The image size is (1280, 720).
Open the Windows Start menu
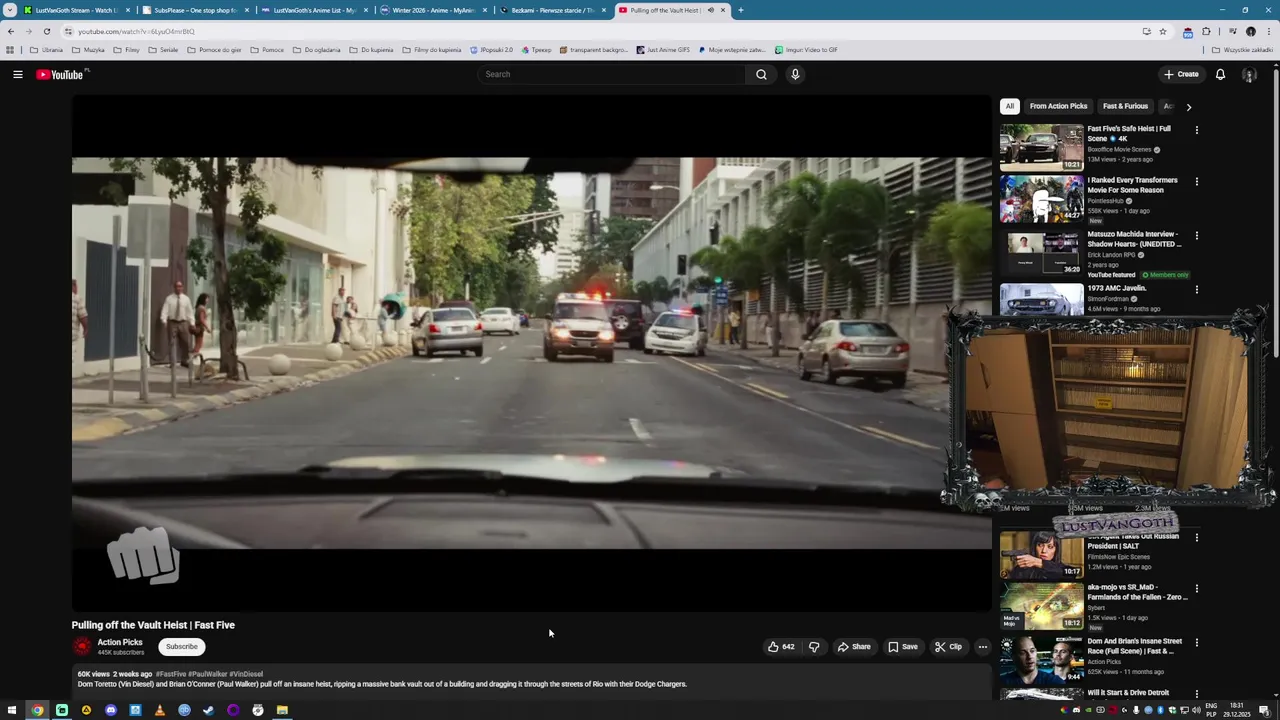[13, 710]
